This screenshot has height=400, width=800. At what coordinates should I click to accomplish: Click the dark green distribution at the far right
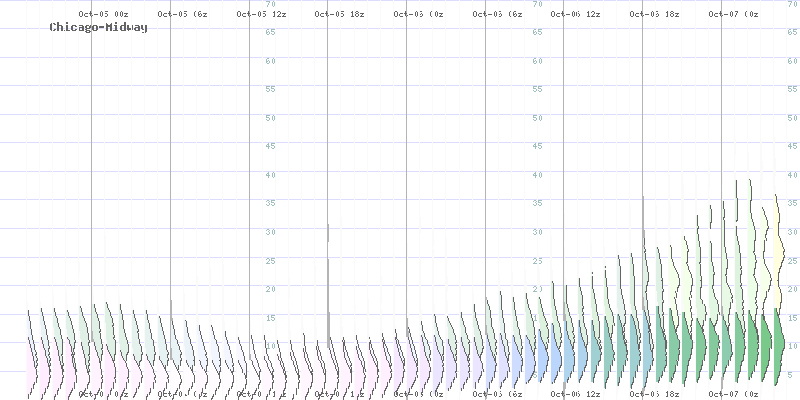click(x=776, y=350)
